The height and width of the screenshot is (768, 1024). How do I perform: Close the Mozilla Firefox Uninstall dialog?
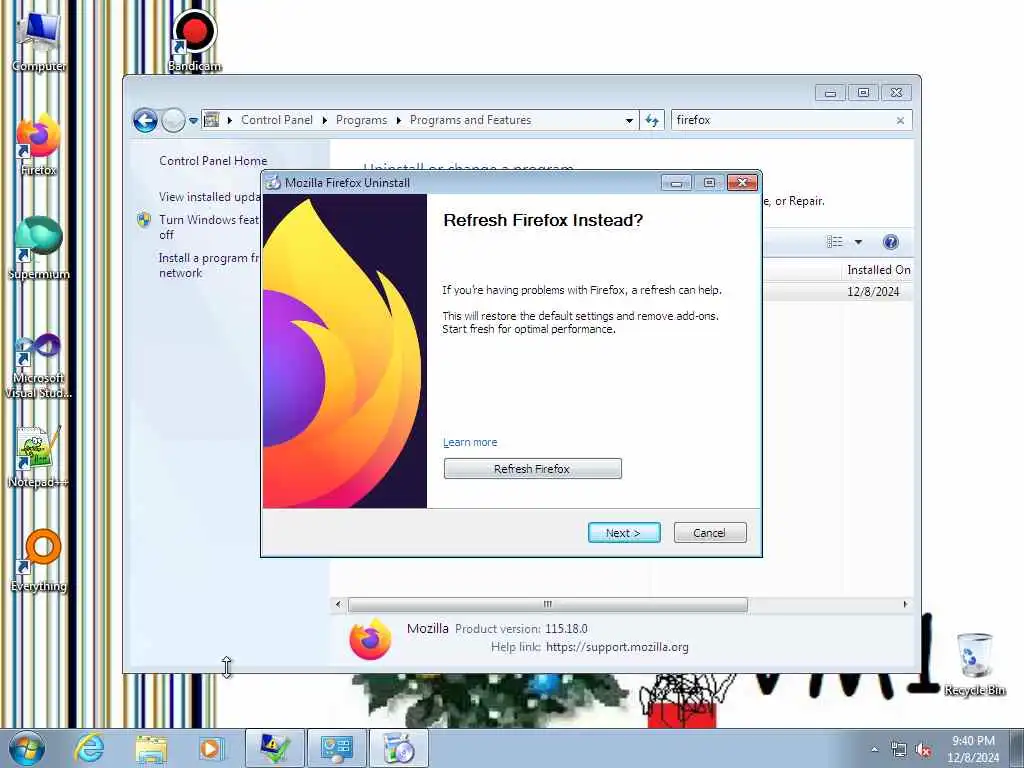point(742,183)
